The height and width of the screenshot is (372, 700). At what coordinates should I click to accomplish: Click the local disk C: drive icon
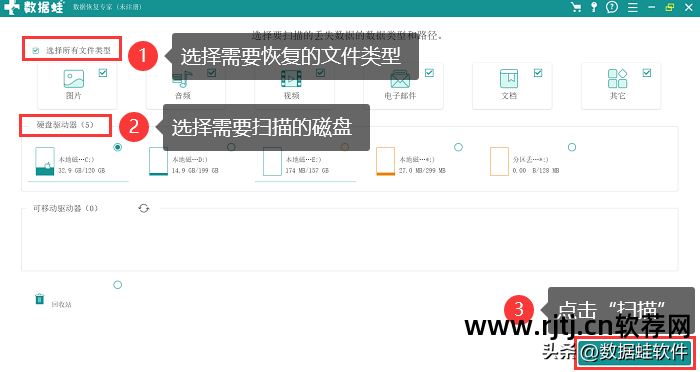(x=45, y=161)
